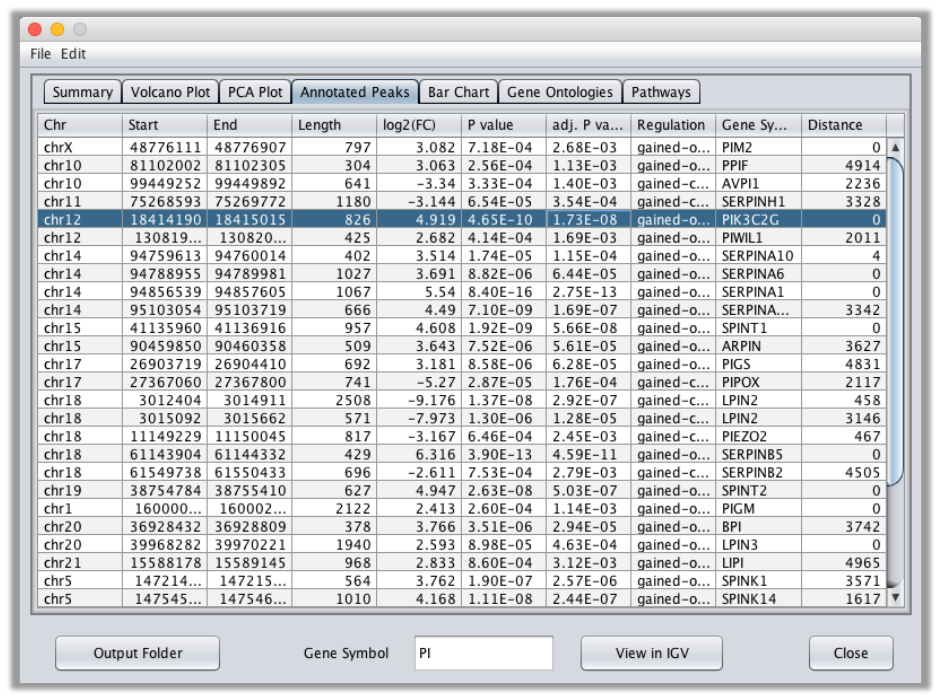Viewport: 941px width, 700px height.
Task: Open the Edit menu
Action: 73,54
